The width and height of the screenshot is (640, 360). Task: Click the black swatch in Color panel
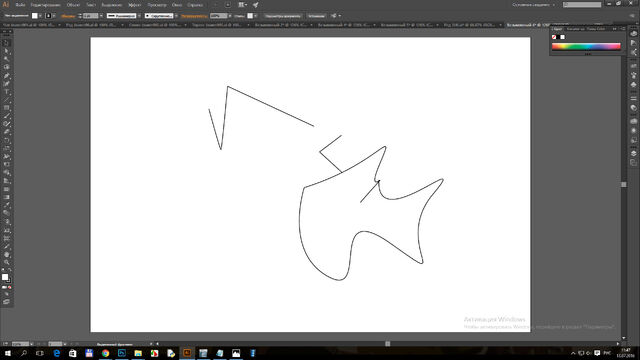pos(558,37)
